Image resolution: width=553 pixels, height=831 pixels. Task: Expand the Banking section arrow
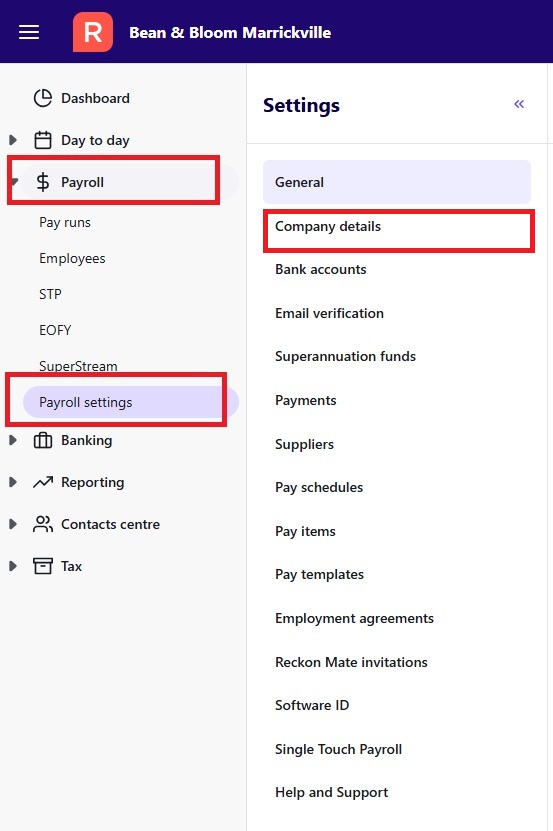click(13, 440)
